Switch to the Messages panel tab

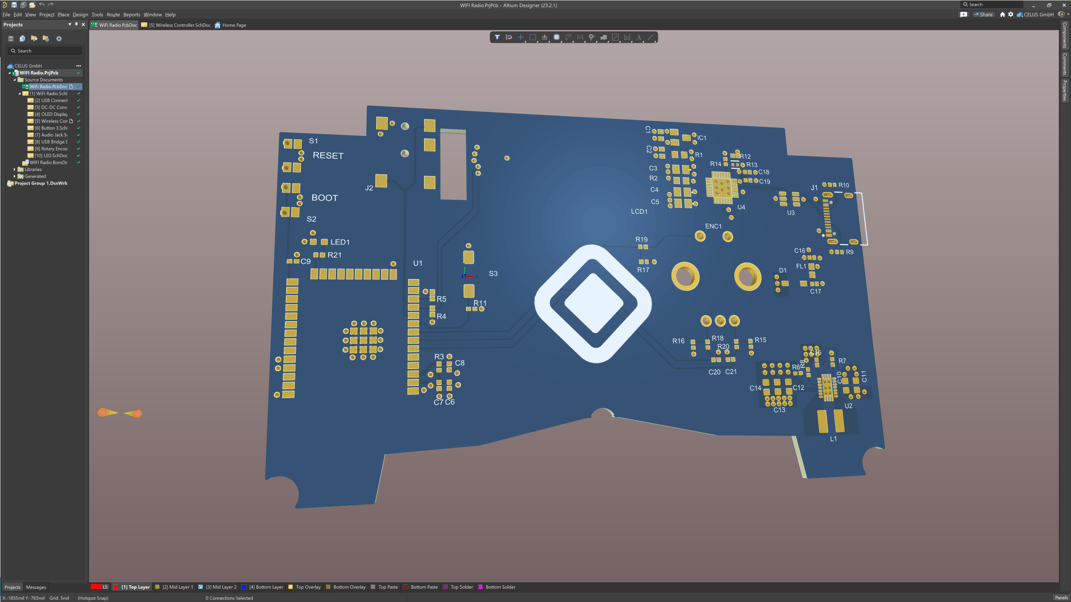point(36,587)
